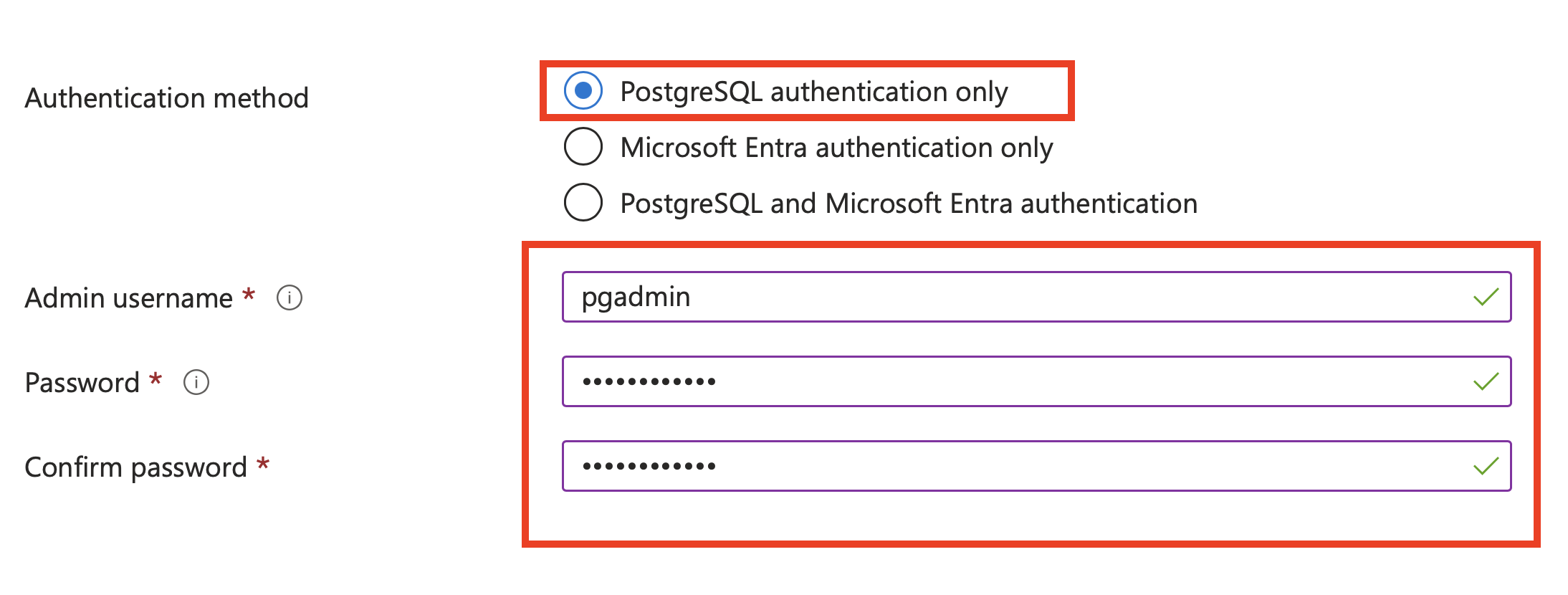Click into the Confirm password input field
Screen dimensions: 1568x595
(1003, 466)
